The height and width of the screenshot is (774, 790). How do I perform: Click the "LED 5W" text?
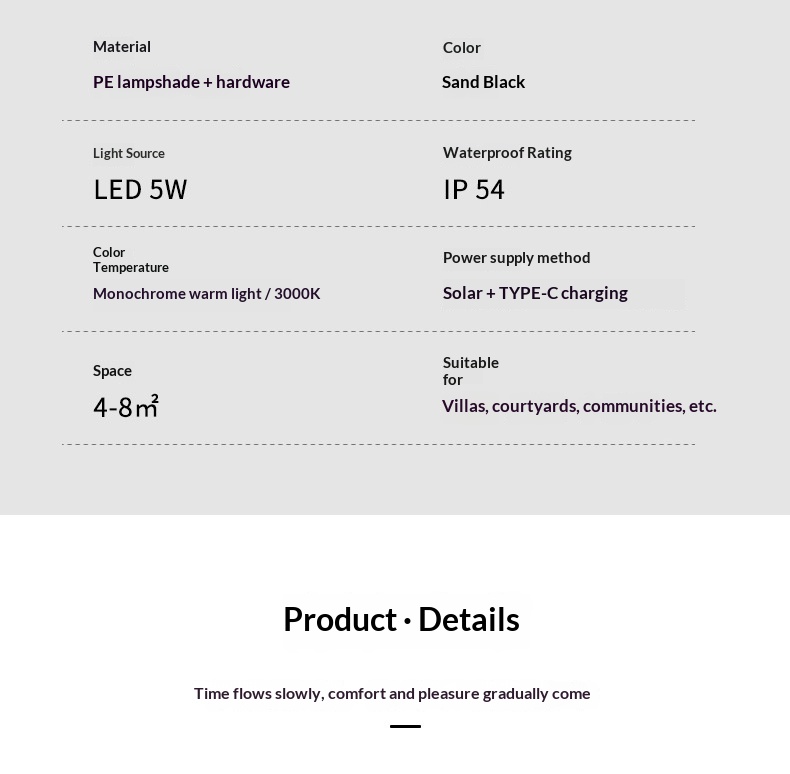click(140, 189)
